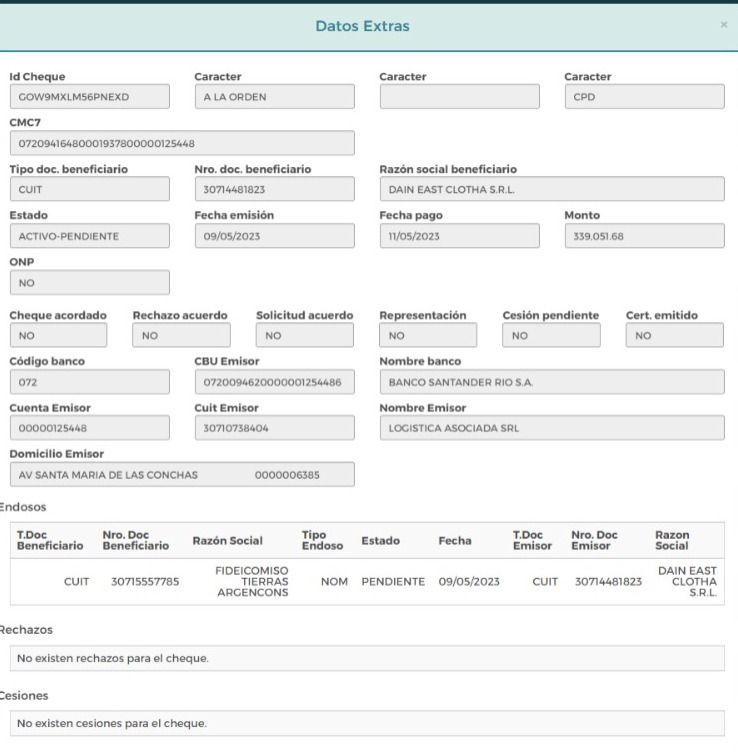Click the Id Cheque field
This screenshot has width=738, height=753.
(x=90, y=97)
